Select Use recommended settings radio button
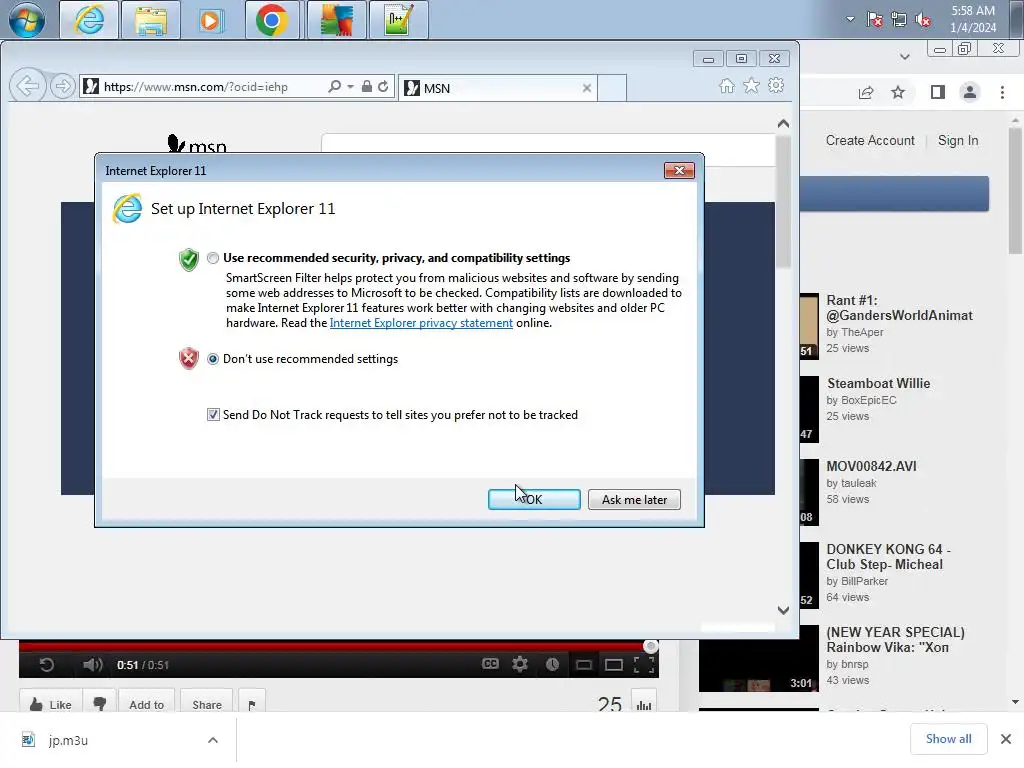This screenshot has height=768, width=1024. pyautogui.click(x=213, y=258)
